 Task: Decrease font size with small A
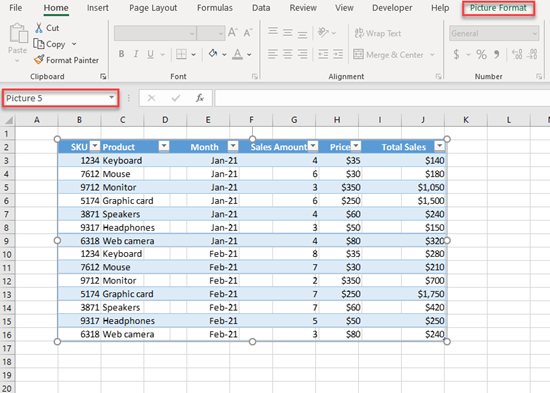tap(248, 33)
